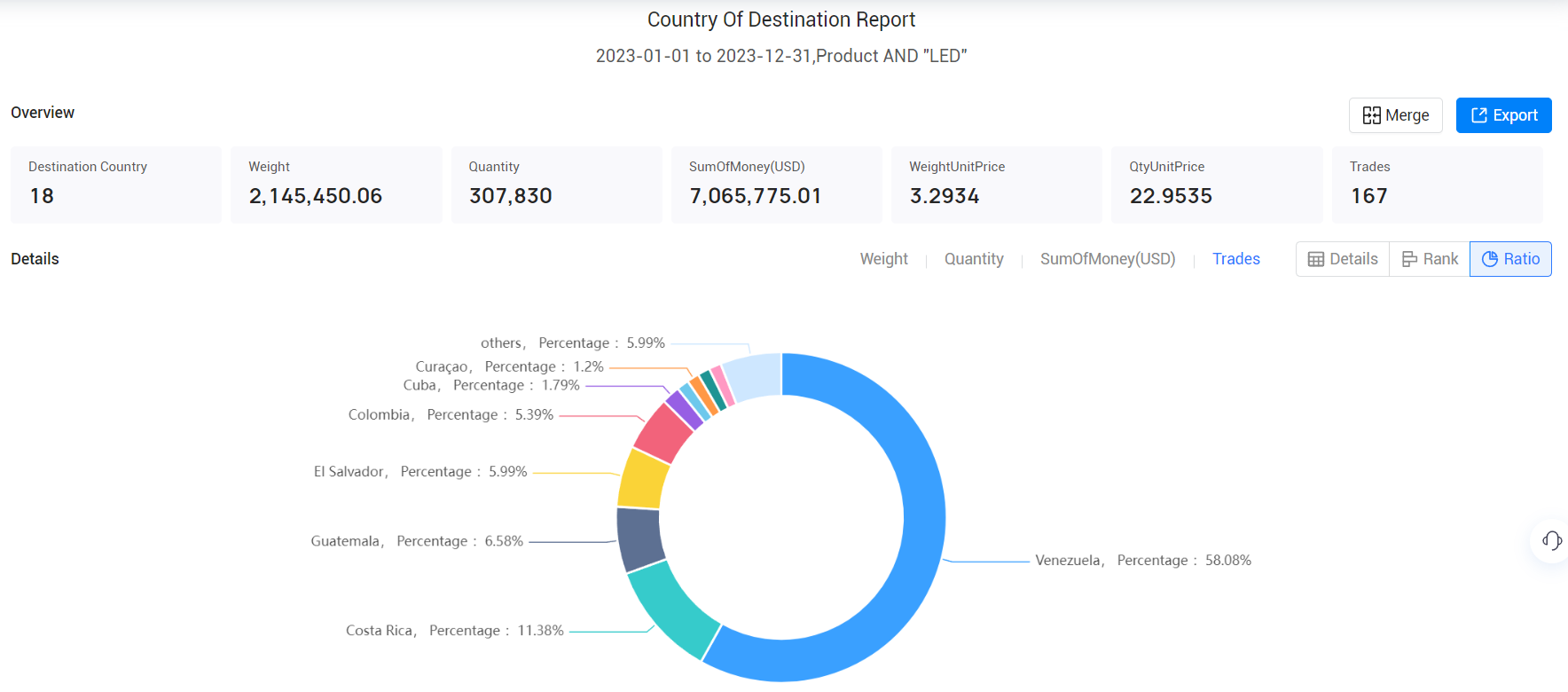Select the Trades 167 card

[x=1438, y=185]
